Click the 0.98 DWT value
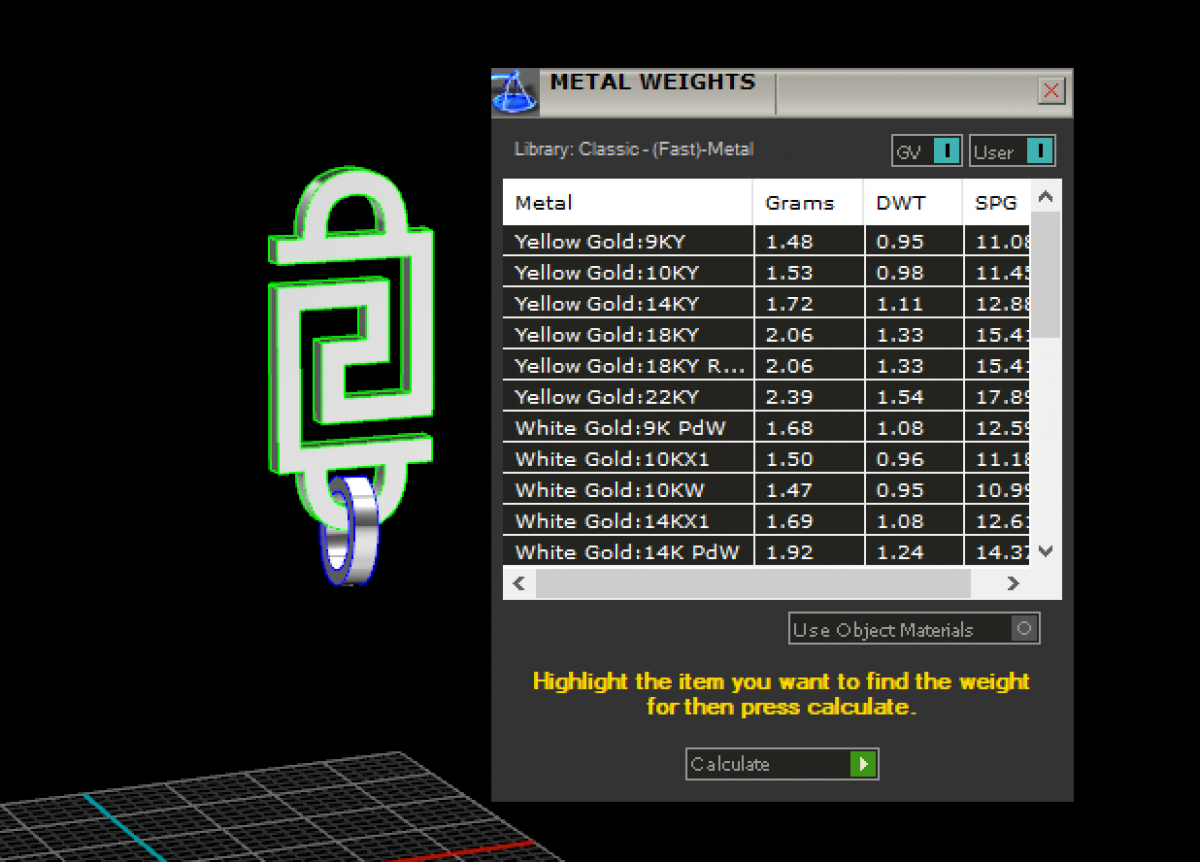 tap(900, 272)
